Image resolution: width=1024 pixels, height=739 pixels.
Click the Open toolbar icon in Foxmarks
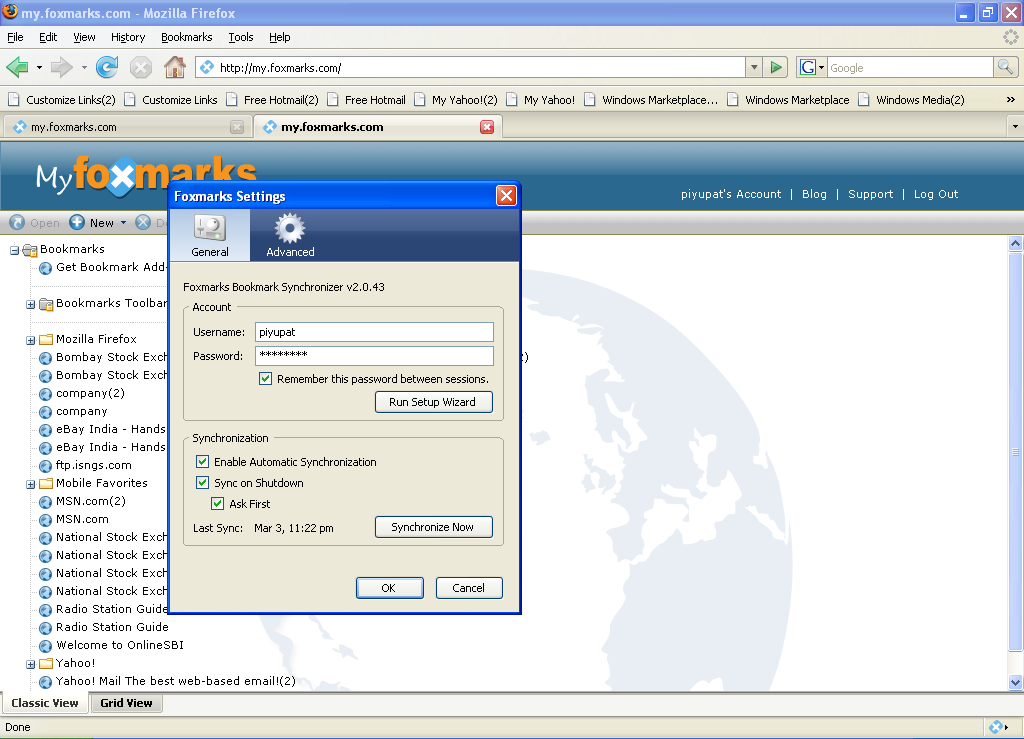click(x=17, y=223)
